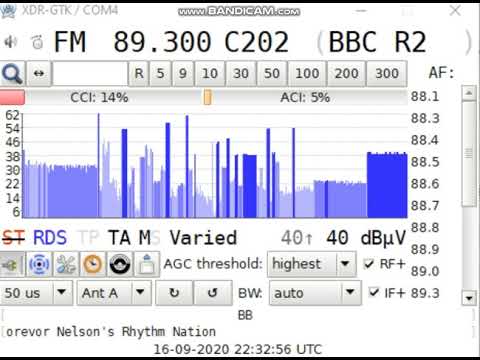Select AF frequency 88.8

point(425,228)
